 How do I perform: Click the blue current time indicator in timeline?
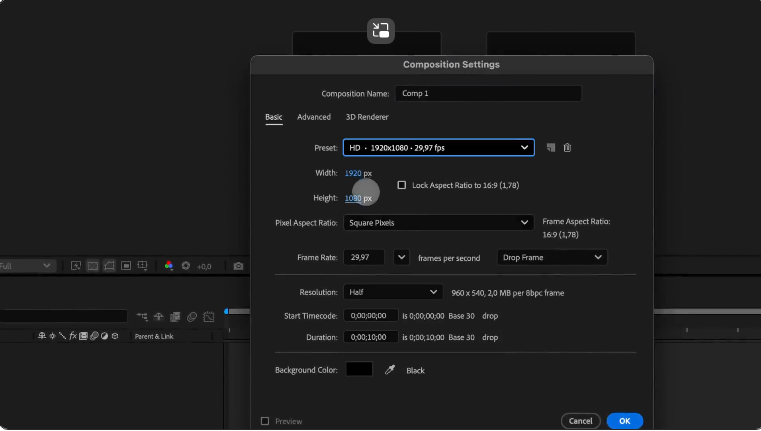pos(226,312)
